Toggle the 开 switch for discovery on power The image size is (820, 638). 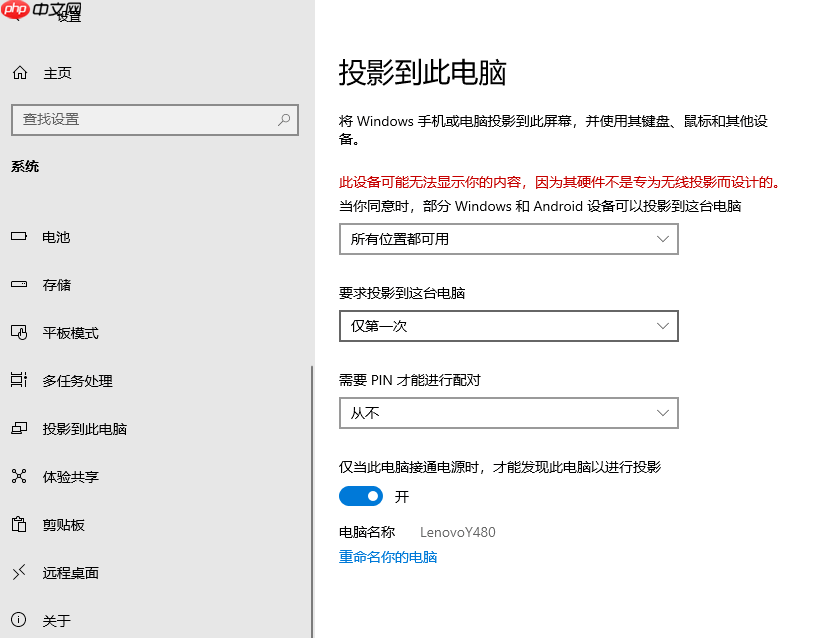[360, 496]
